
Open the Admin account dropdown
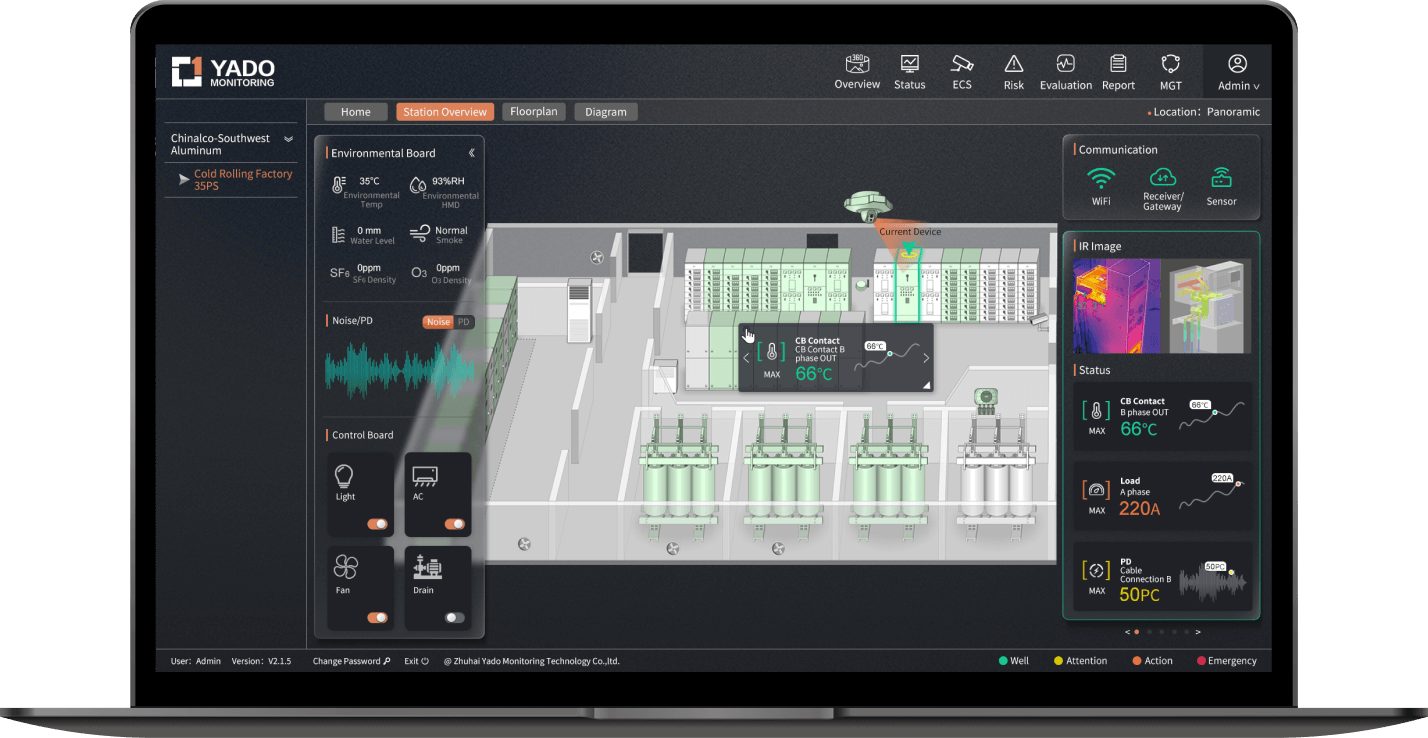[1238, 72]
